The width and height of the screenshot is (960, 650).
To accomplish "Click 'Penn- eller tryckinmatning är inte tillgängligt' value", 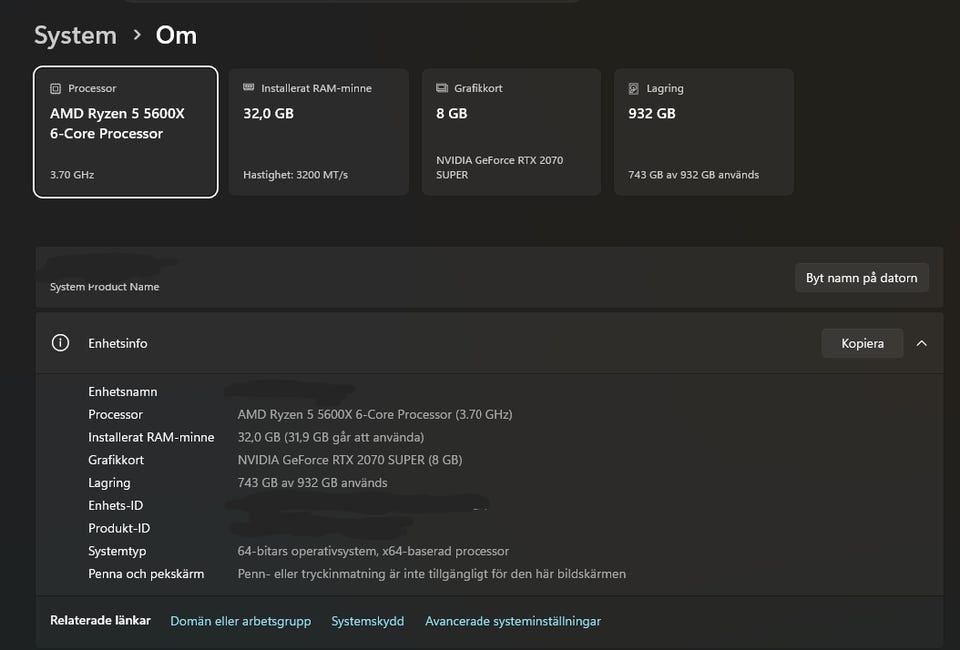I will point(432,574).
